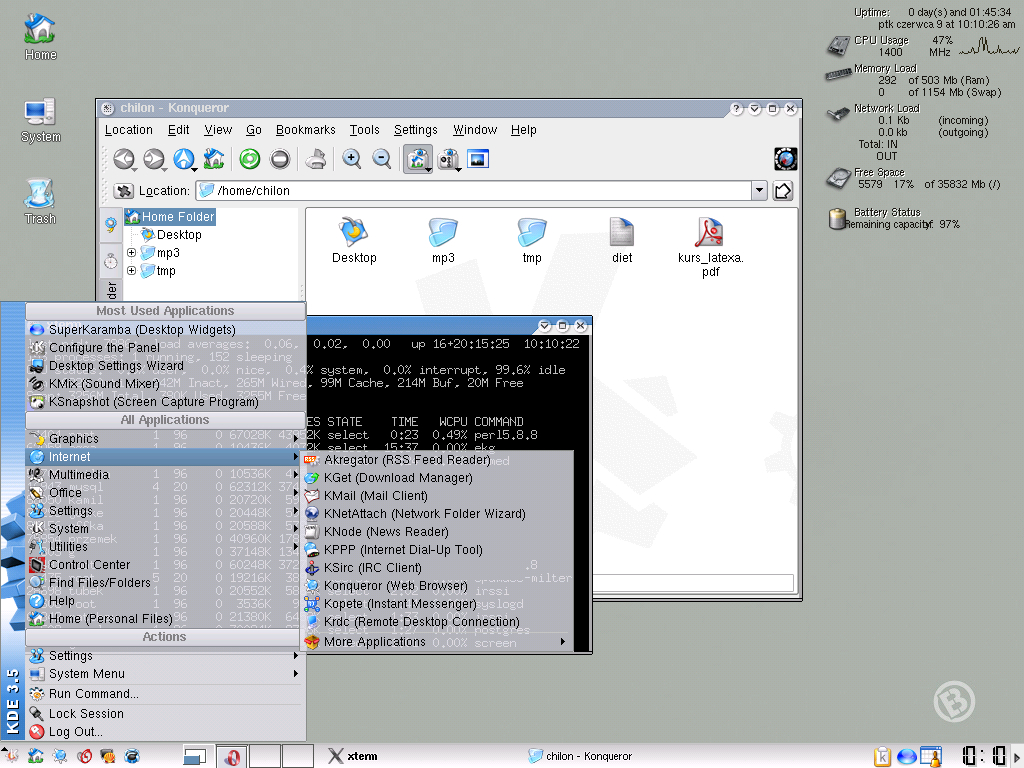Open the Location bar history dropdown
1024x768 pixels.
coord(759,191)
